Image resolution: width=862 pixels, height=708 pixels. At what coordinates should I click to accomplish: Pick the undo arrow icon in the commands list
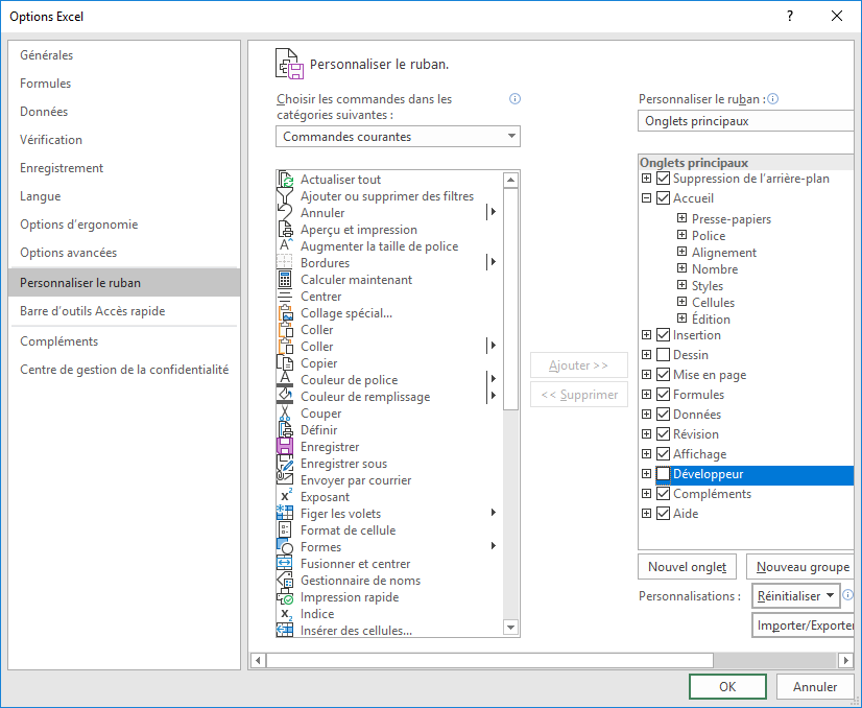(x=285, y=213)
